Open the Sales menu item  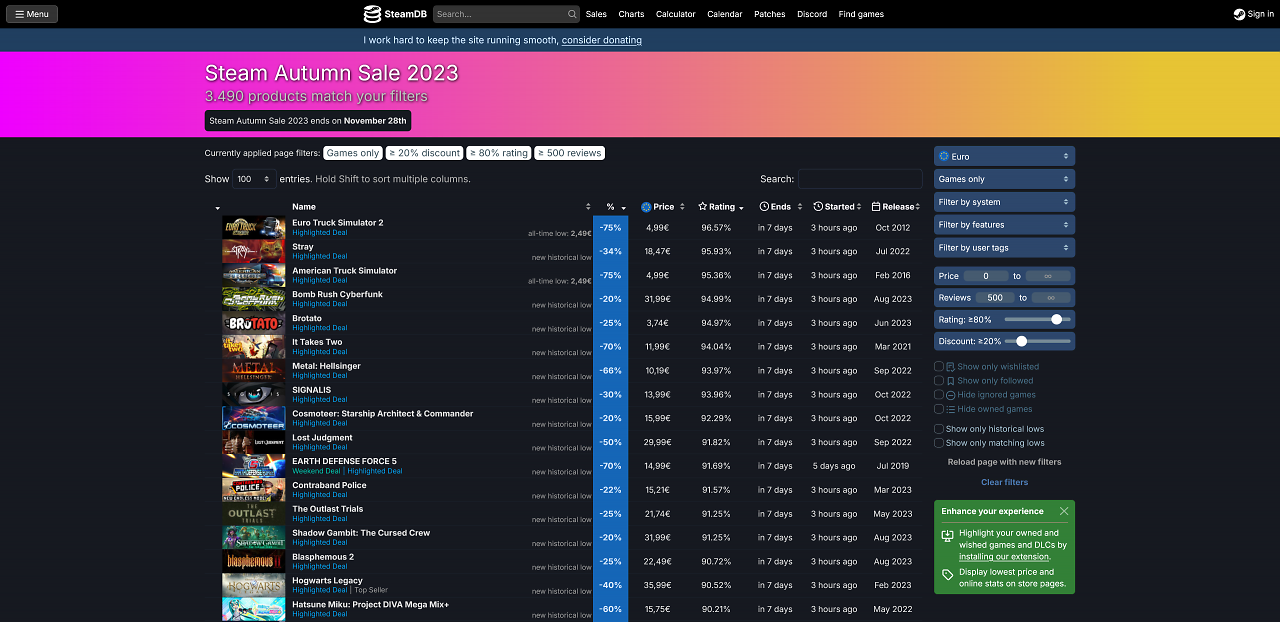coord(596,14)
